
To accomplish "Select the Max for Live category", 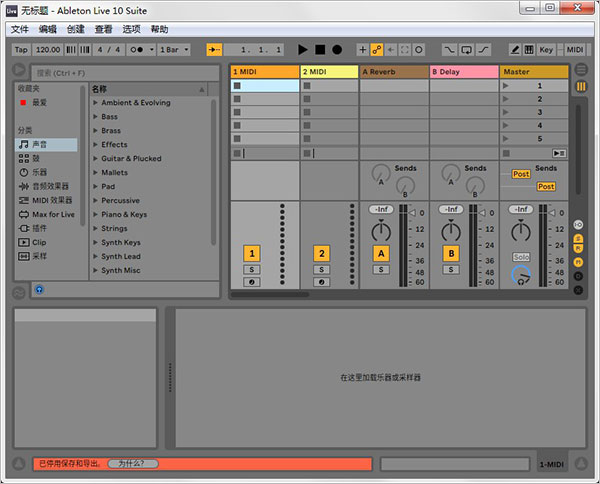I will tap(52, 214).
